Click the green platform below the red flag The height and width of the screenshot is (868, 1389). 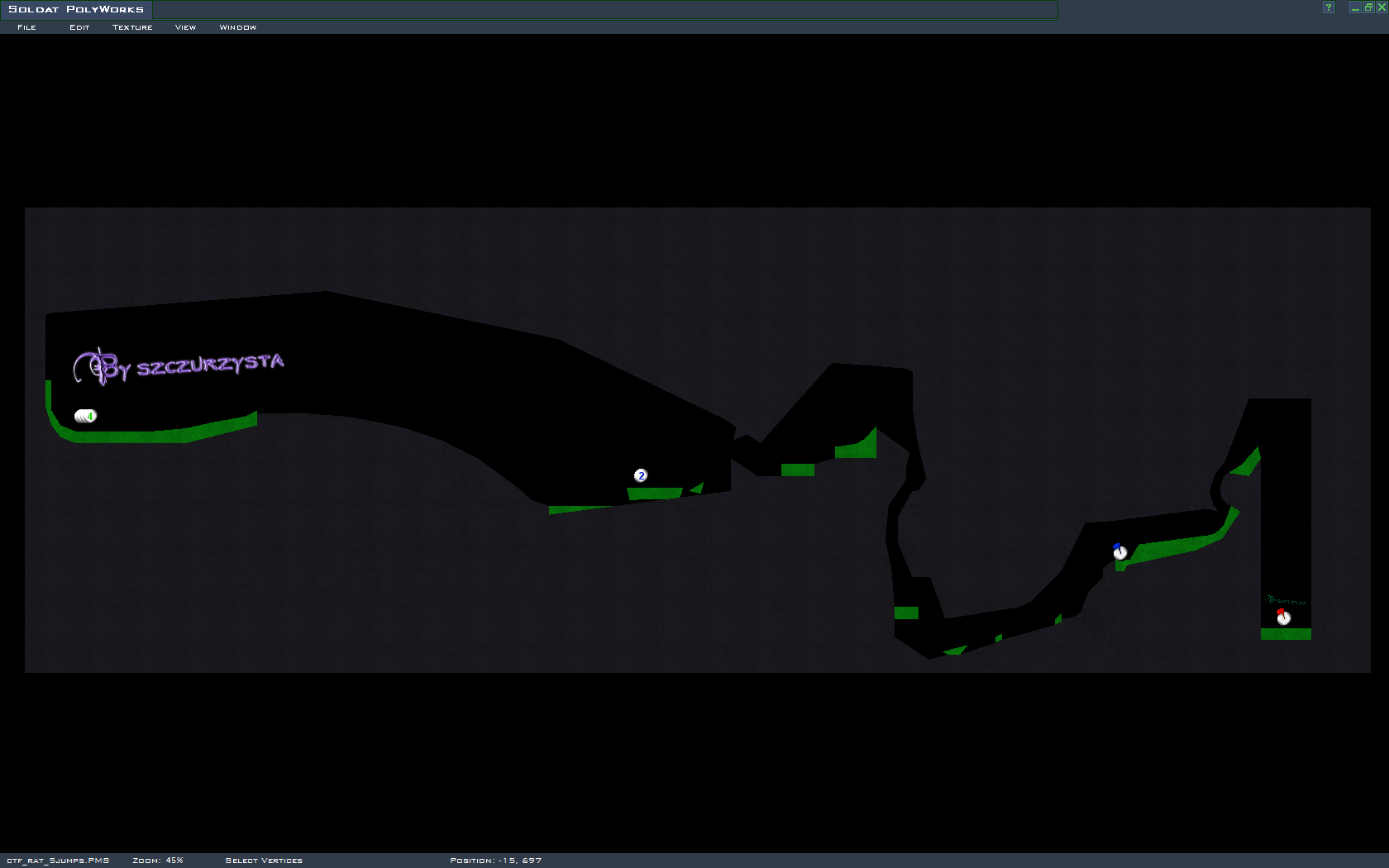coord(1286,634)
